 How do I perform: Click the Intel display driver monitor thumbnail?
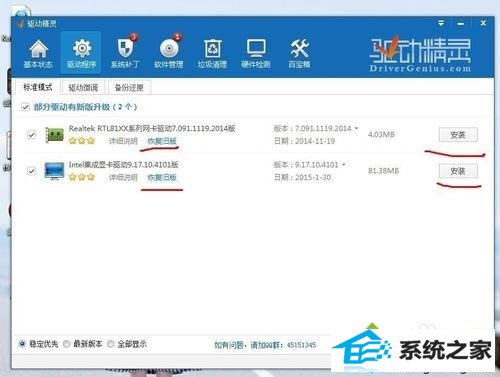coord(54,171)
